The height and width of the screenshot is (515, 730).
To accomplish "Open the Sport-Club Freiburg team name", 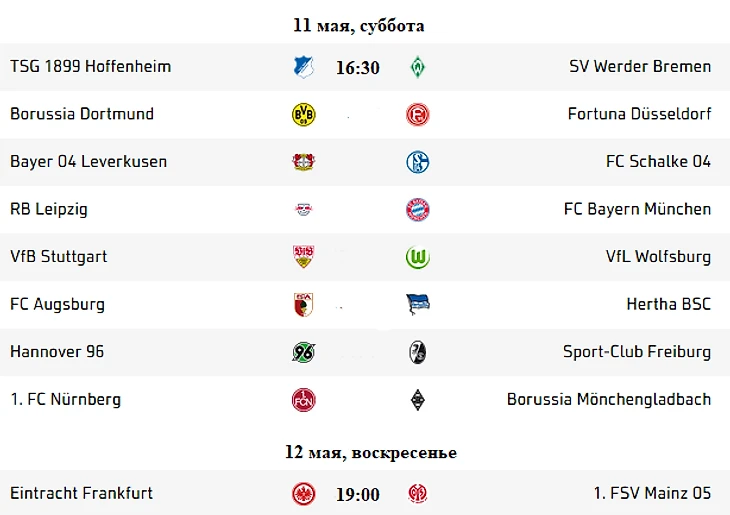I will tap(636, 352).
